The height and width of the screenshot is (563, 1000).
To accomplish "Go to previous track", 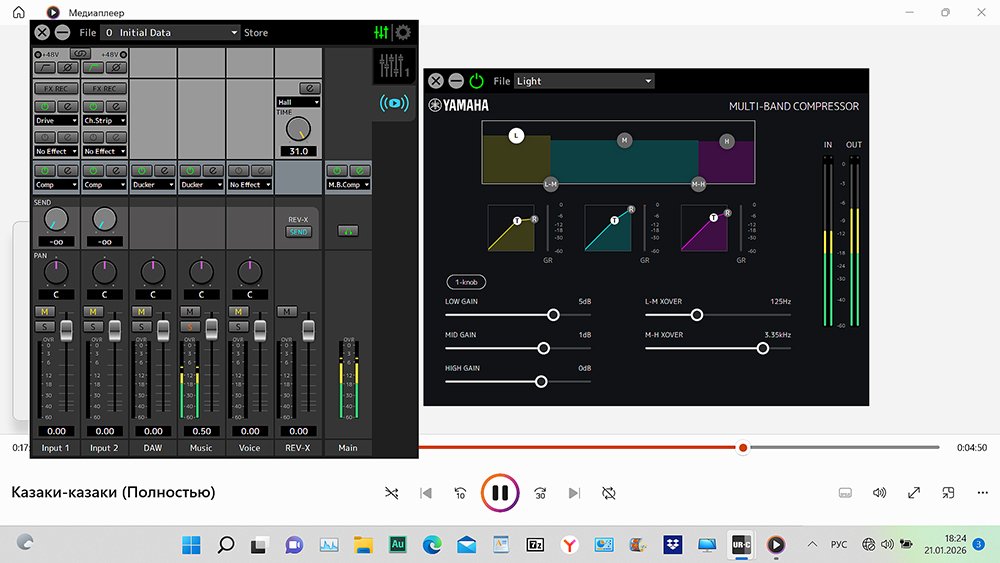I will pyautogui.click(x=426, y=493).
